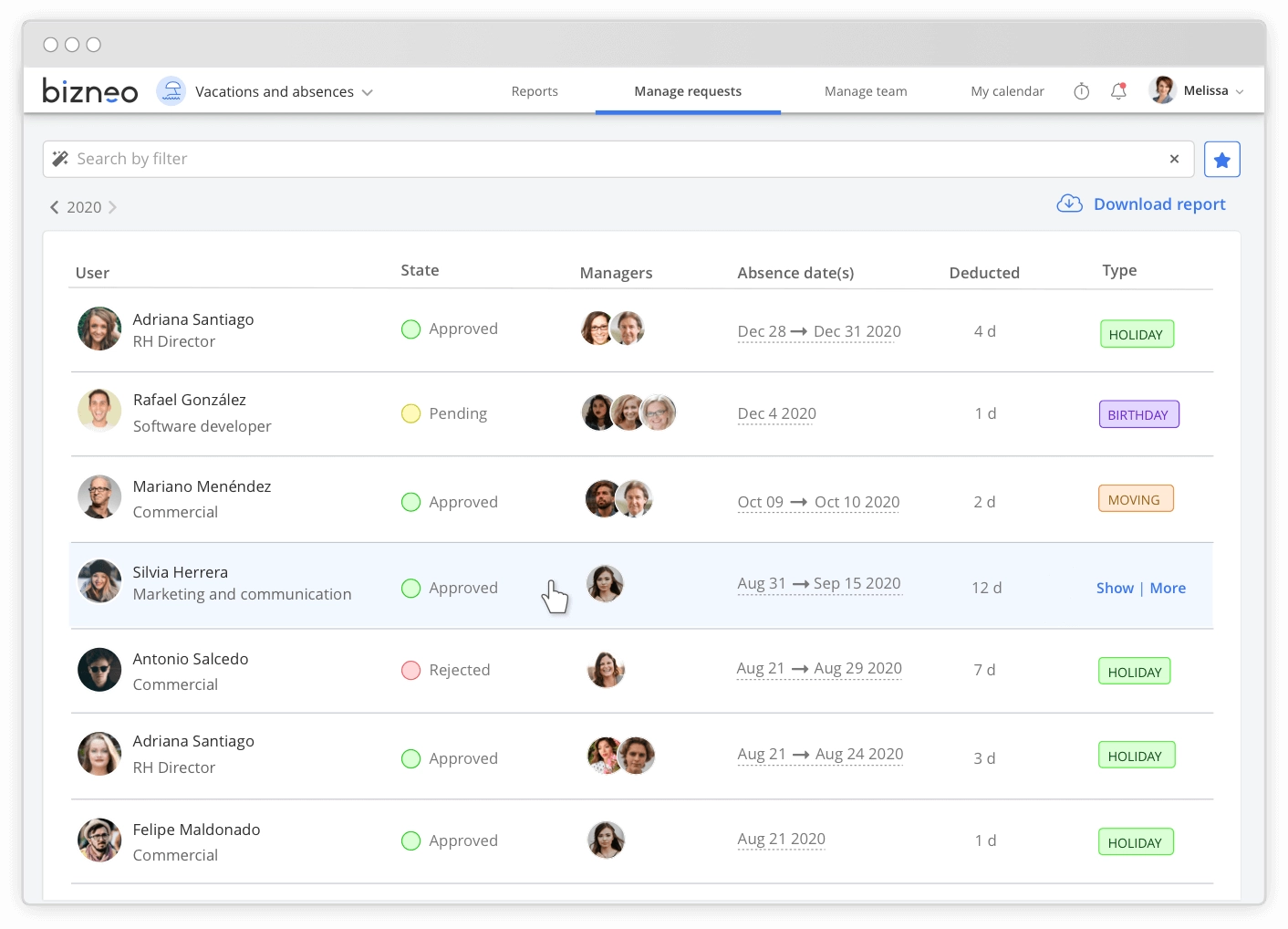Click the cloud download icon

coord(1070,204)
